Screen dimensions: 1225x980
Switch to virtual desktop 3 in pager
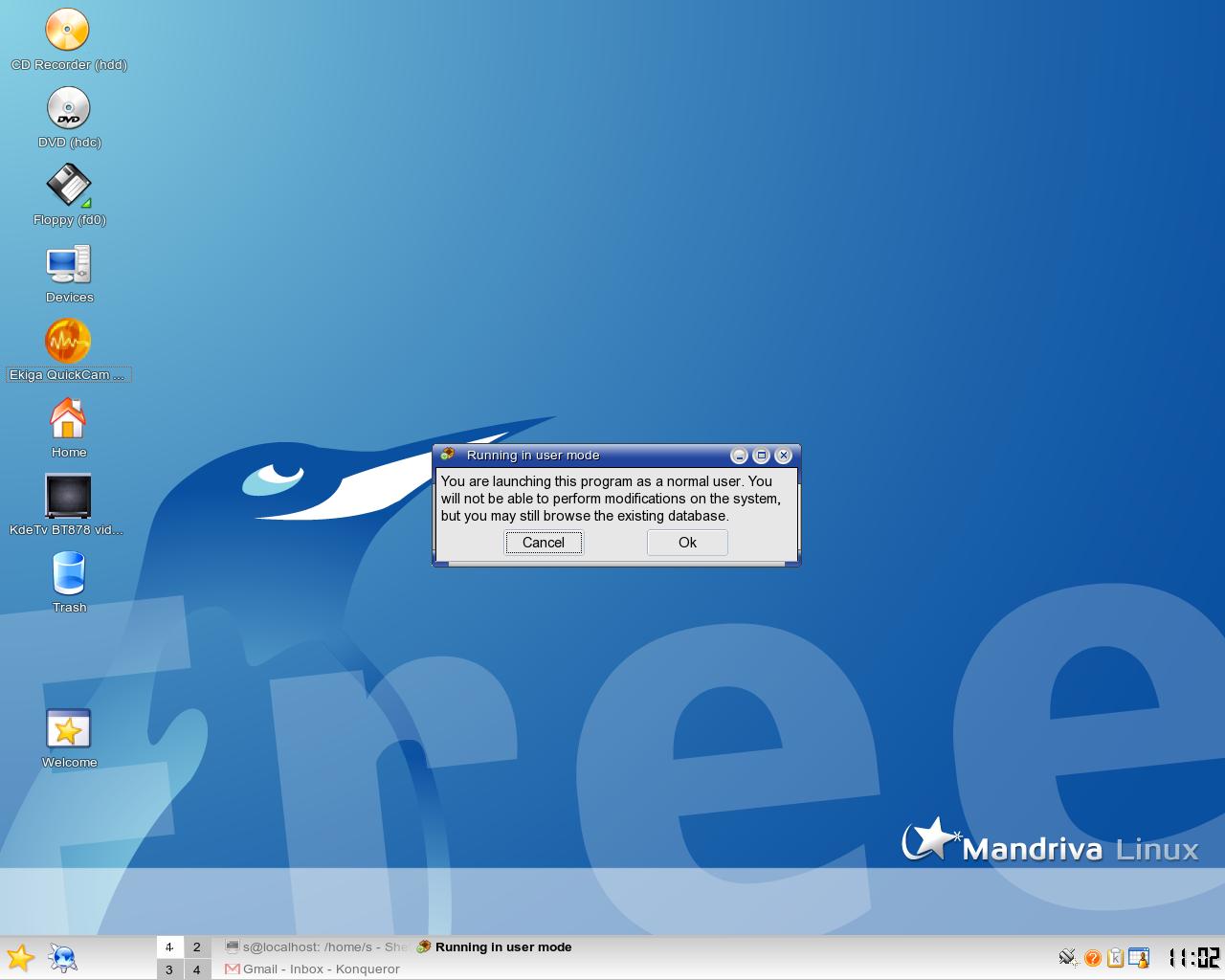click(169, 969)
